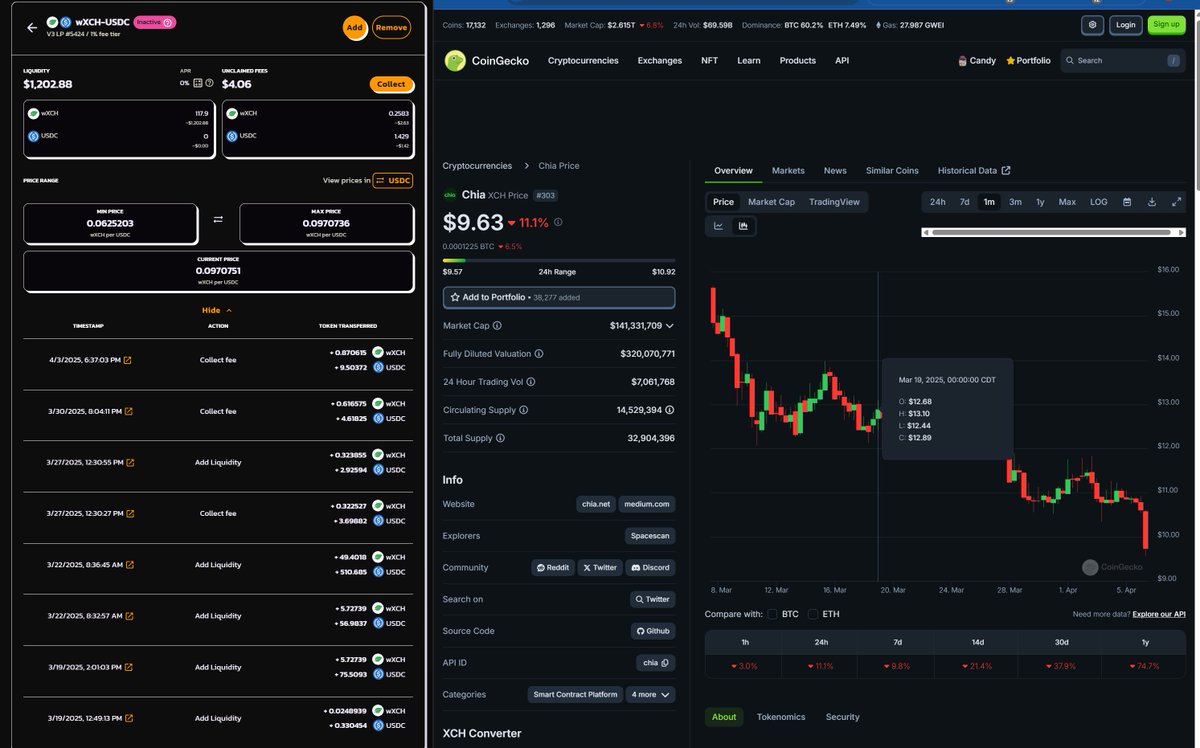Click the Add liquidity button
Viewport: 1200px width, 748px height.
(354, 28)
